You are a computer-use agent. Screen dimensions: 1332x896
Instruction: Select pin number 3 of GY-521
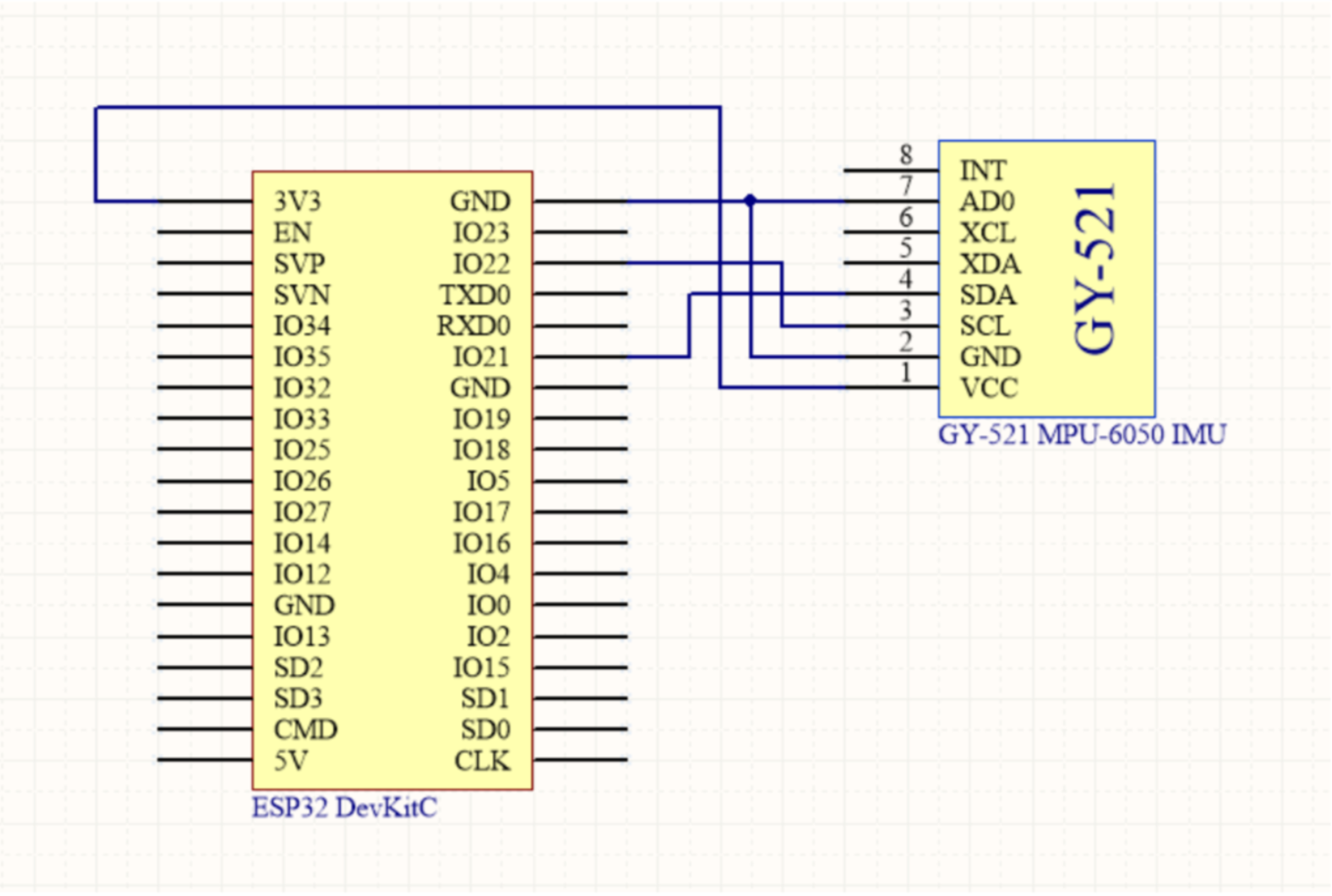(906, 310)
